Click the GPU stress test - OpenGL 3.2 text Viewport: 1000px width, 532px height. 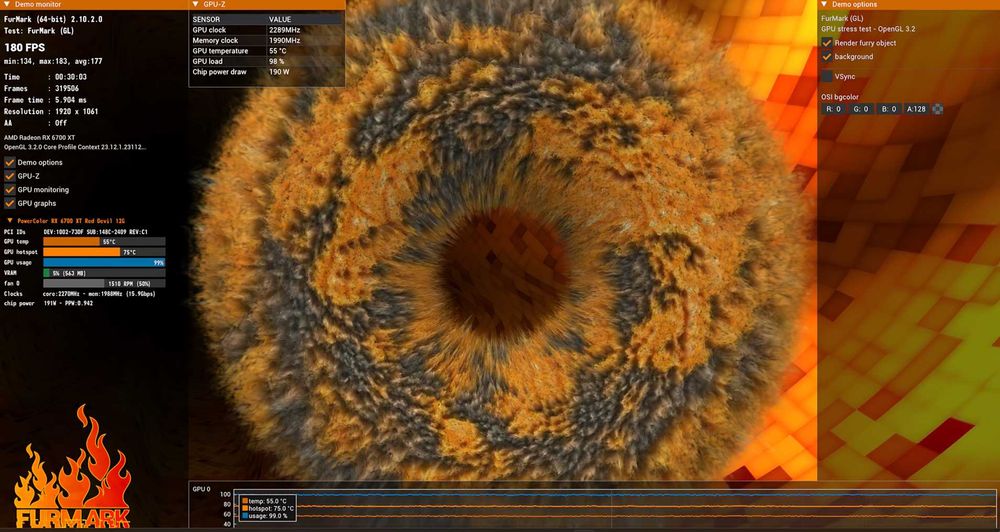pyautogui.click(x=869, y=29)
